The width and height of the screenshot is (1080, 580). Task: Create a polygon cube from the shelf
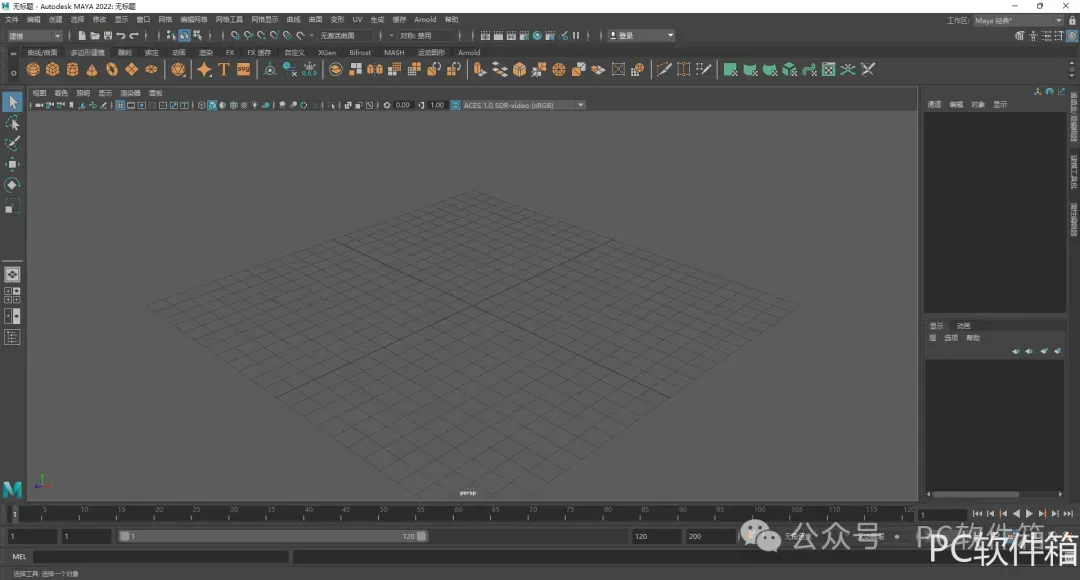53,69
